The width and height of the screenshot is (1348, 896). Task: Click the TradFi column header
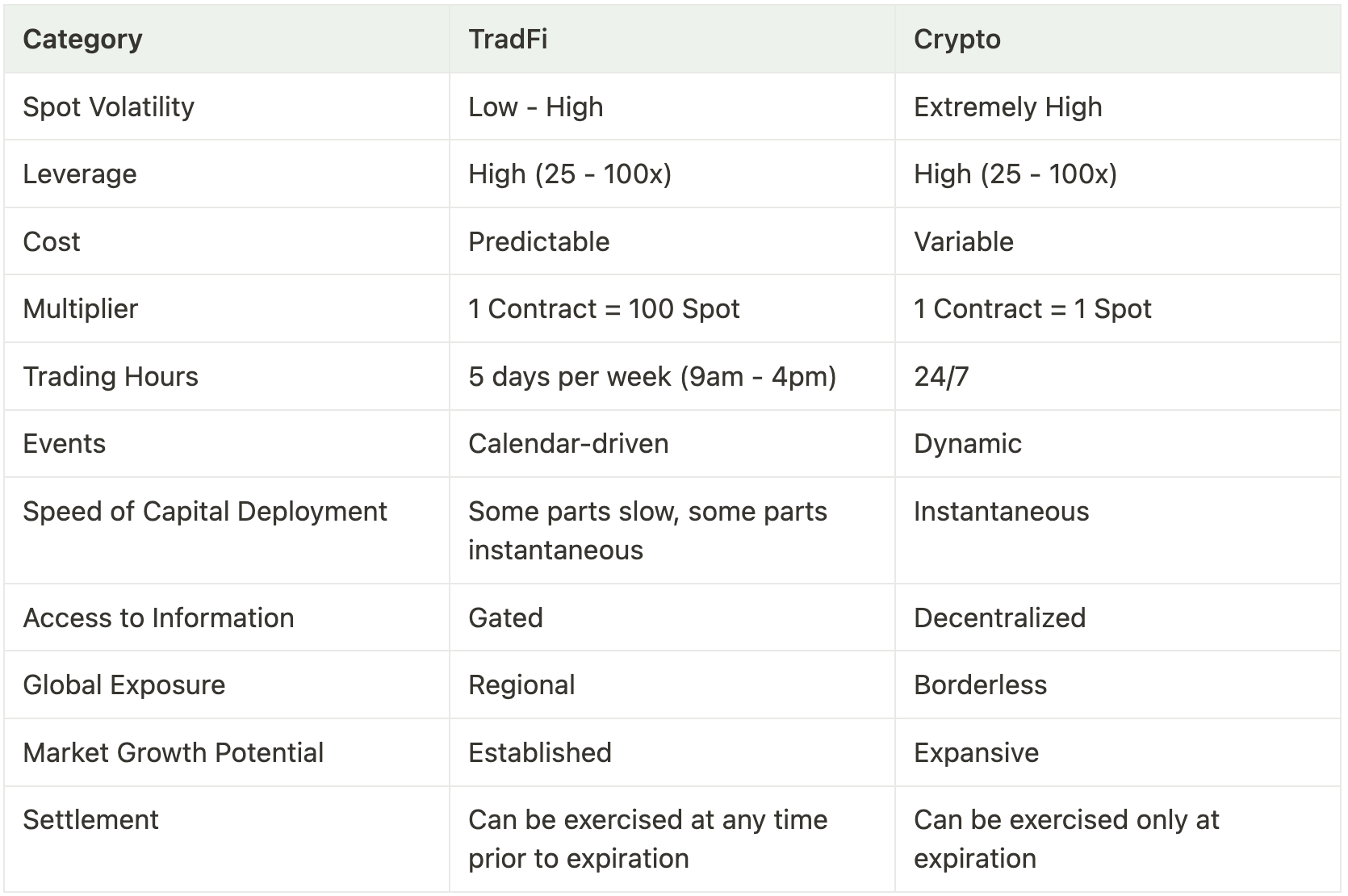click(x=508, y=40)
